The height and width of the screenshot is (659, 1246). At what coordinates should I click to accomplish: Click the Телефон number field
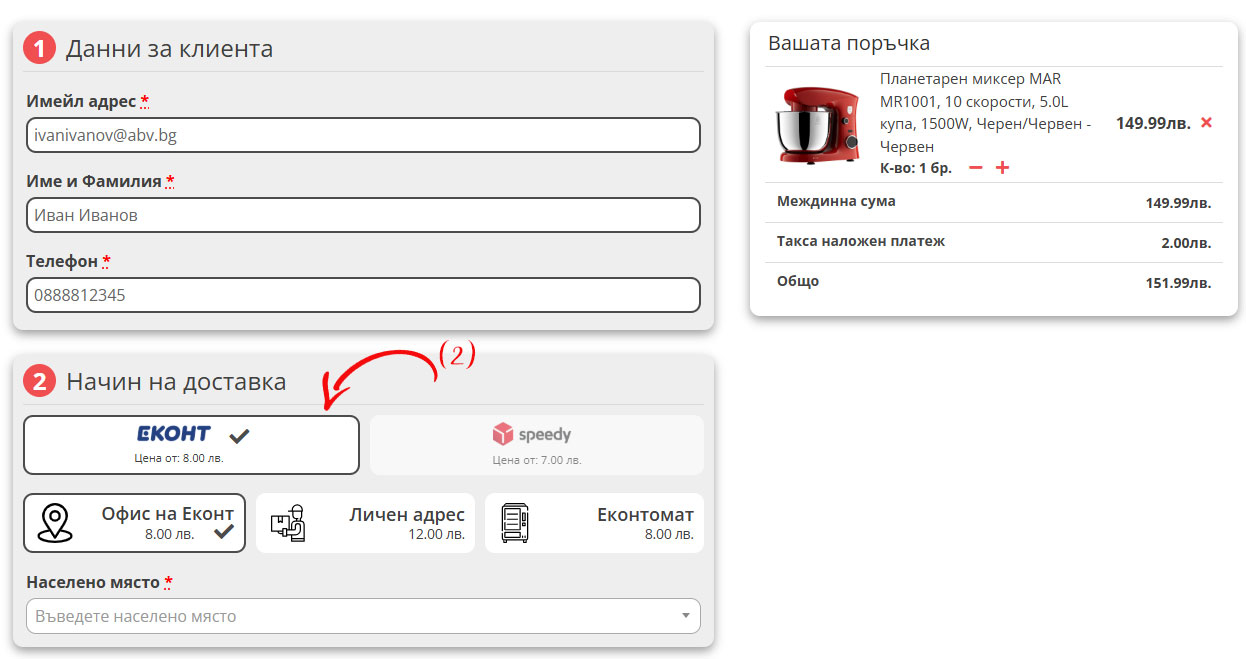click(362, 295)
